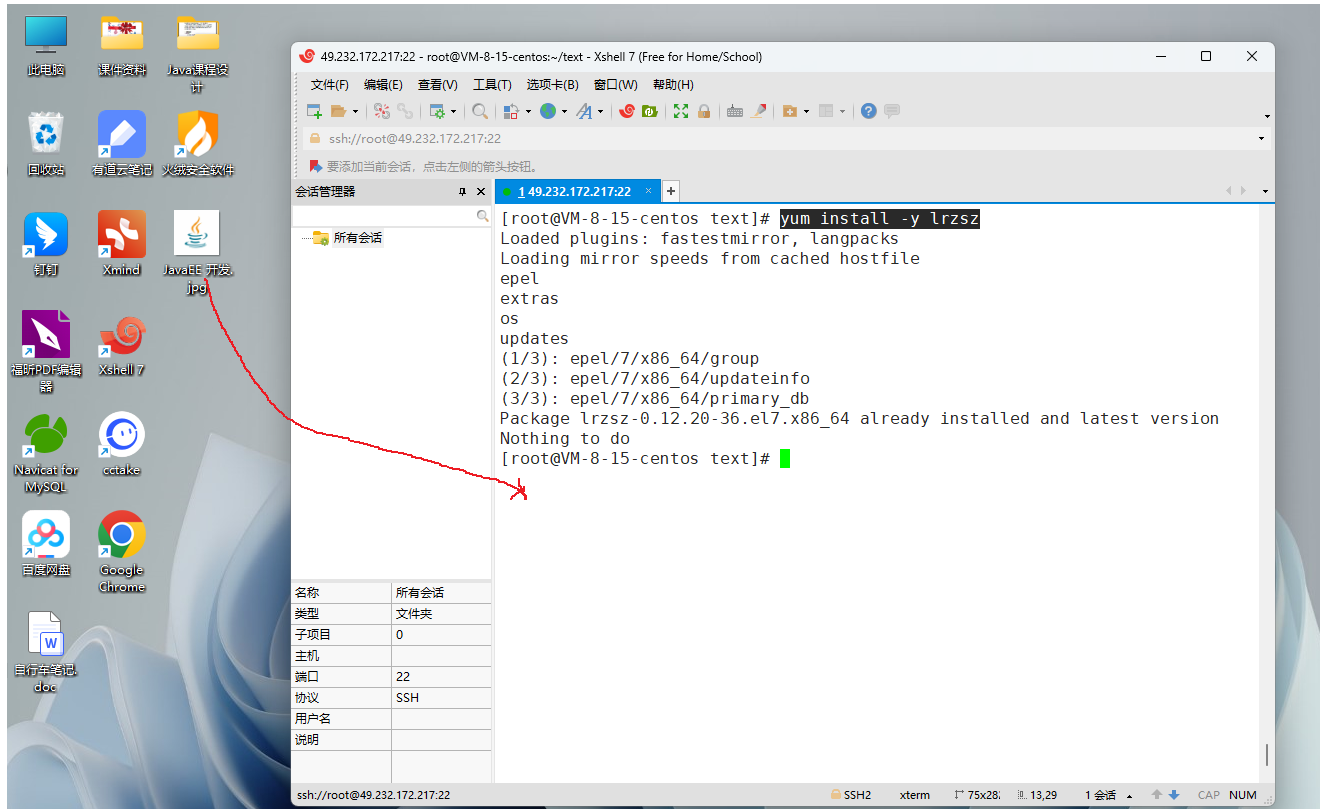Click the grayed-out reconnect chain icon
1334x809 pixels.
[405, 111]
